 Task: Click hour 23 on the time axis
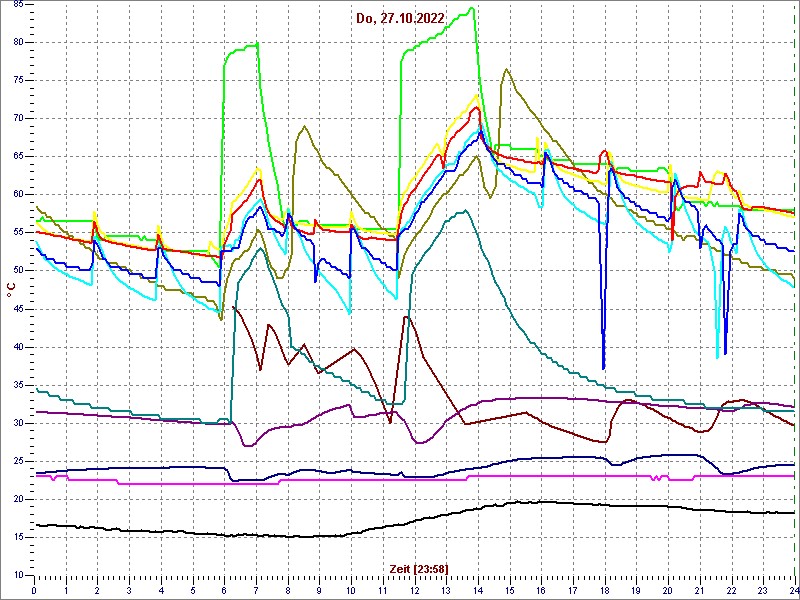pos(764,590)
